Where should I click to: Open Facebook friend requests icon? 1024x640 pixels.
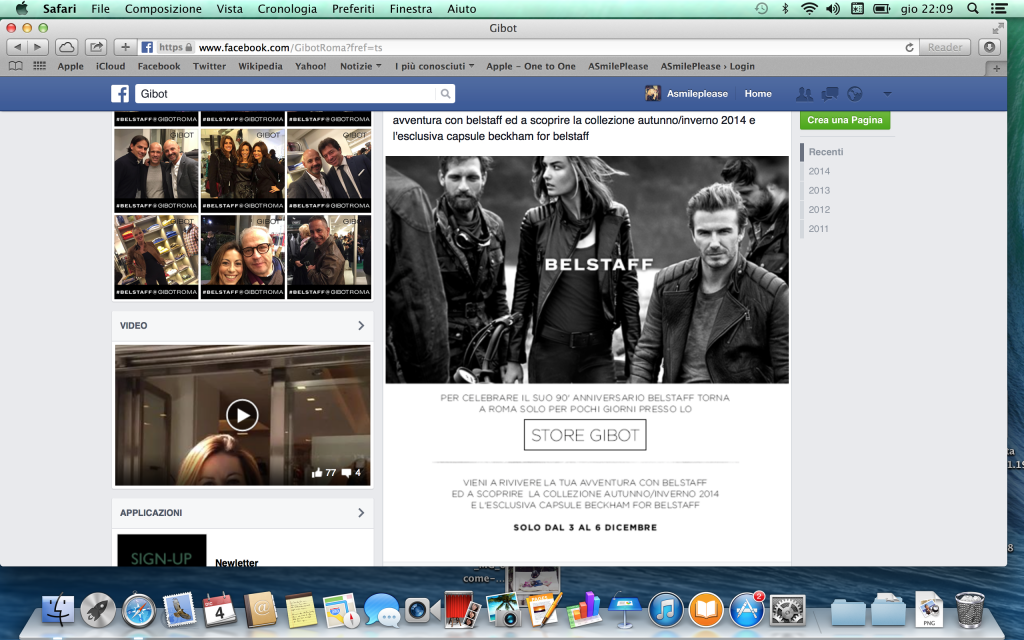coord(804,94)
